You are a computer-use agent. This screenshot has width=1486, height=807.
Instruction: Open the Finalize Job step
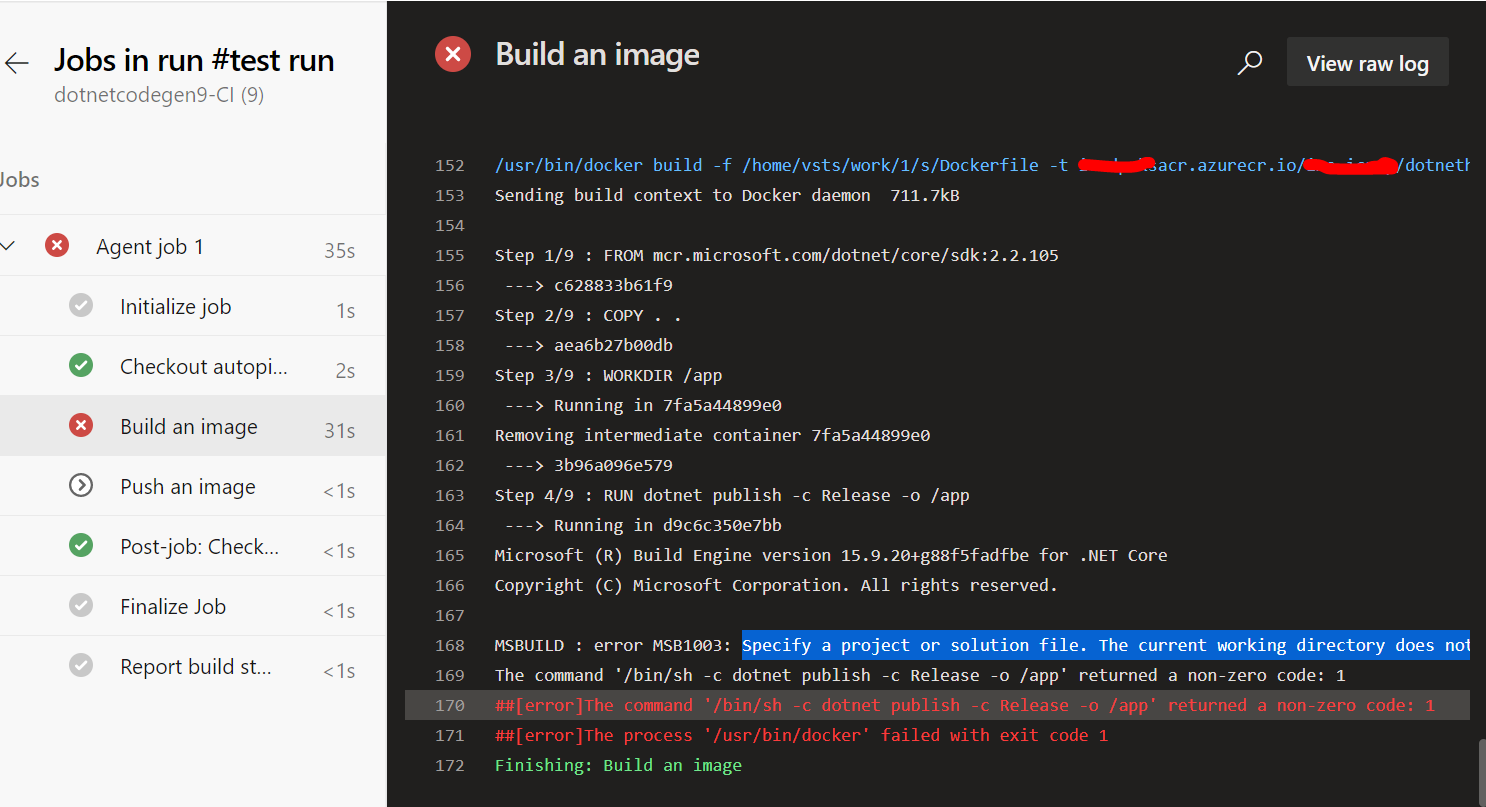point(193,606)
